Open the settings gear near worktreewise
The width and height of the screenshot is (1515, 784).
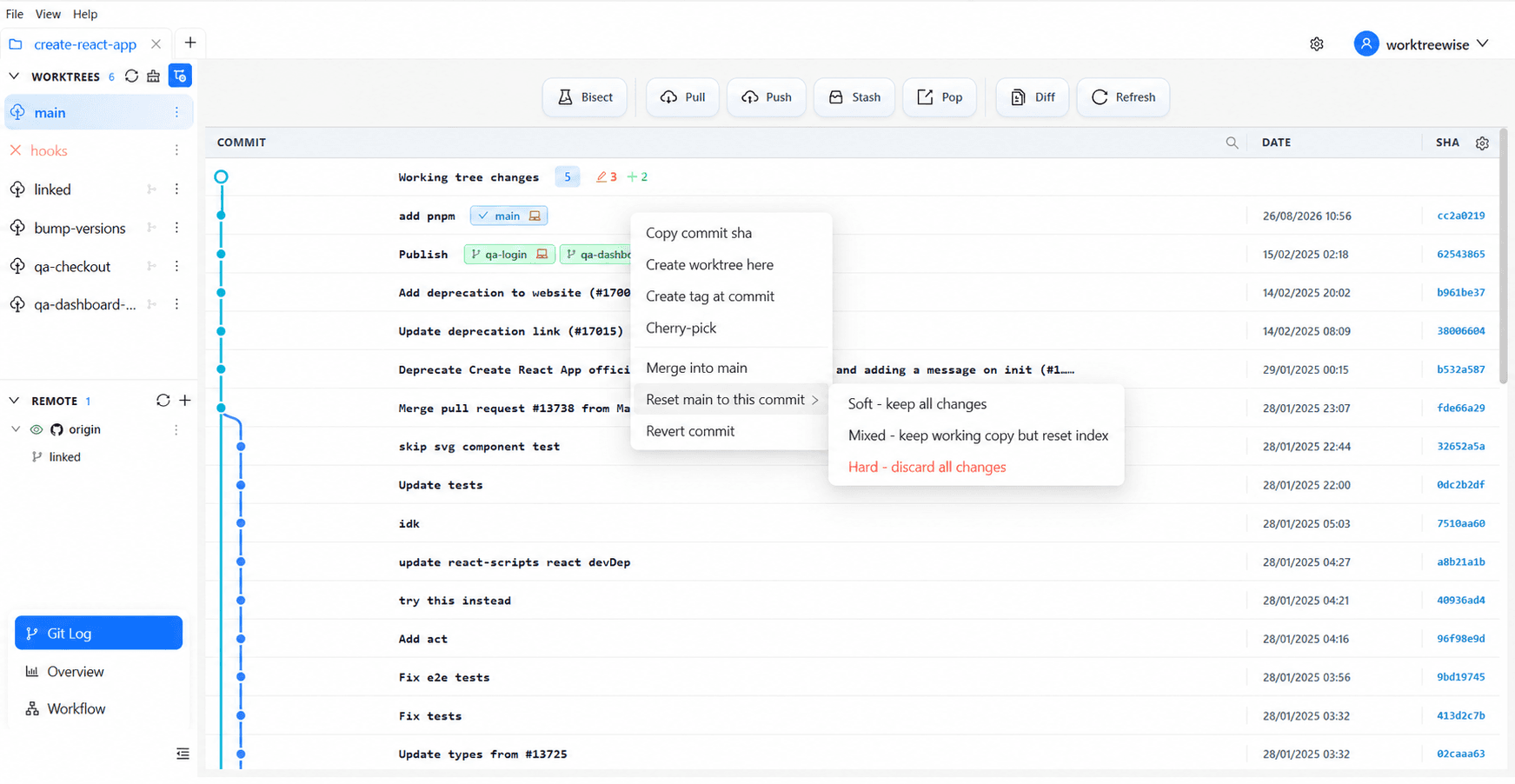(1317, 44)
